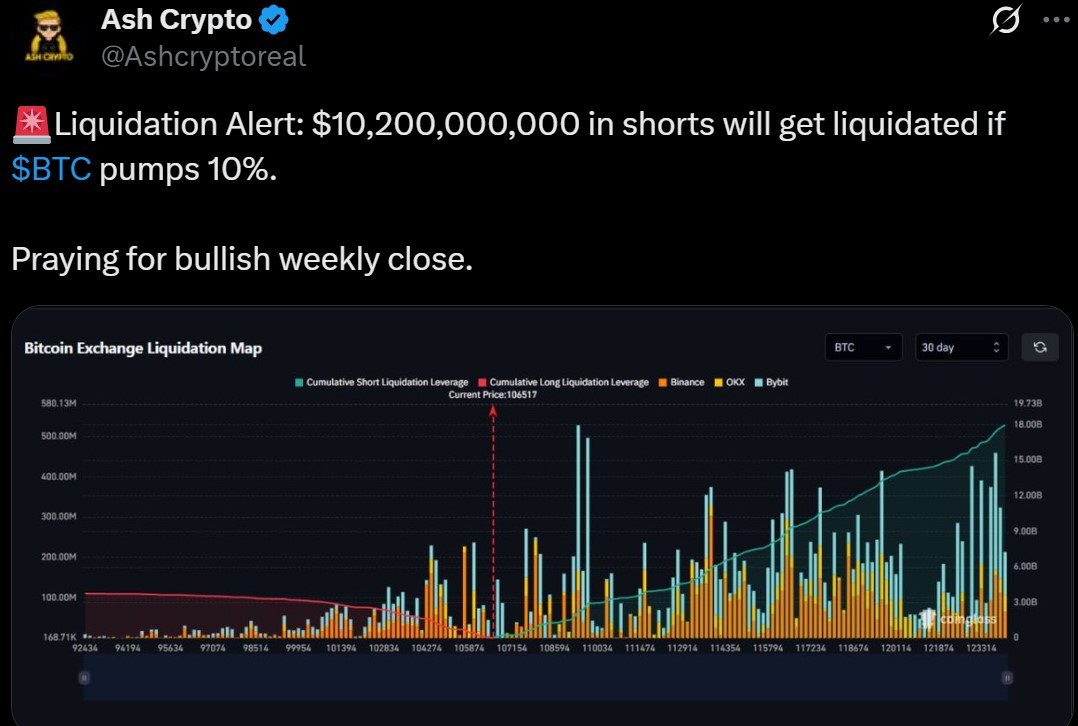Open the @Ashcryptoreal handle link
The image size is (1078, 726).
pyautogui.click(x=203, y=56)
